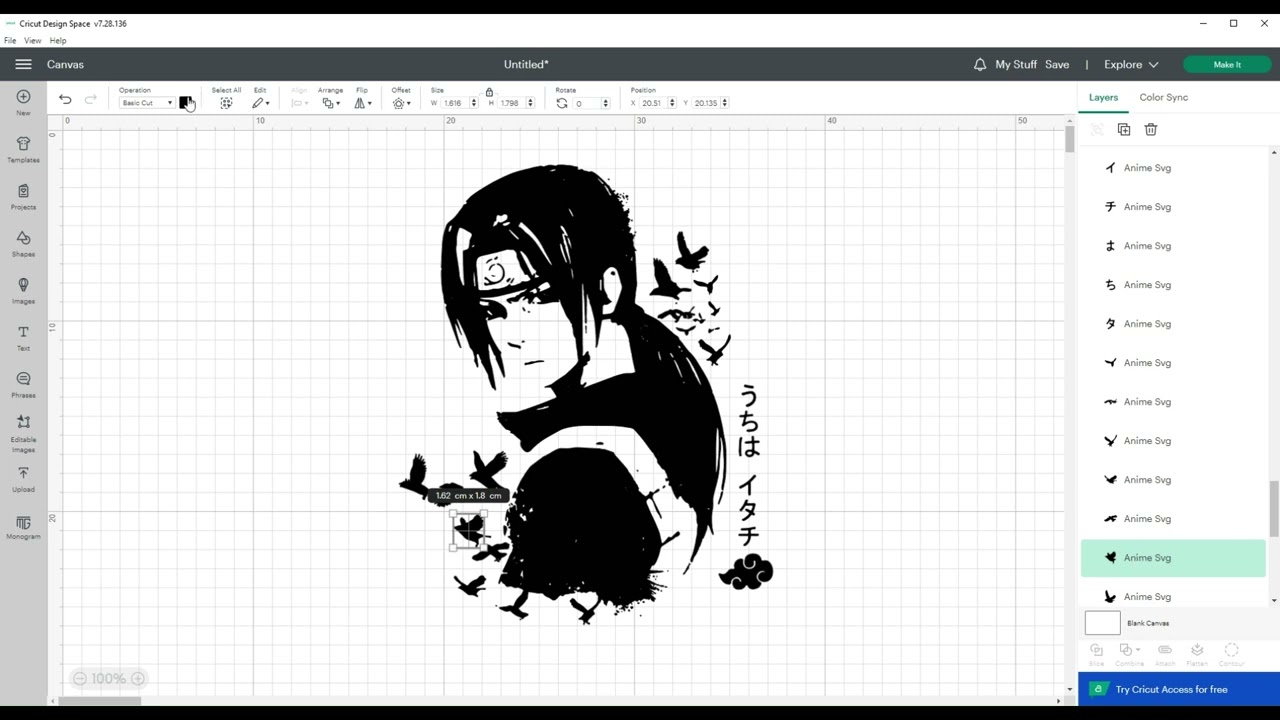Screen dimensions: 1280x720
Task: Click the New project icon
Action: point(23,102)
